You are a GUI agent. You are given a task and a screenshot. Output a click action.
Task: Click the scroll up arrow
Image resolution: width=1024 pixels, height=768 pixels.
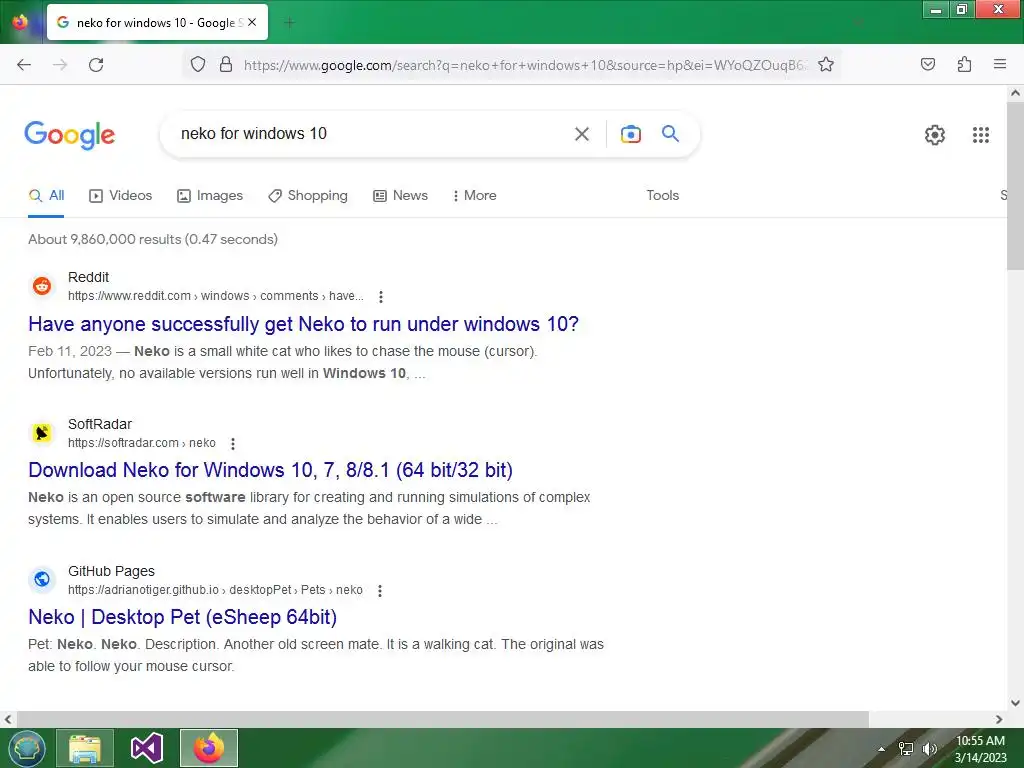1016,93
